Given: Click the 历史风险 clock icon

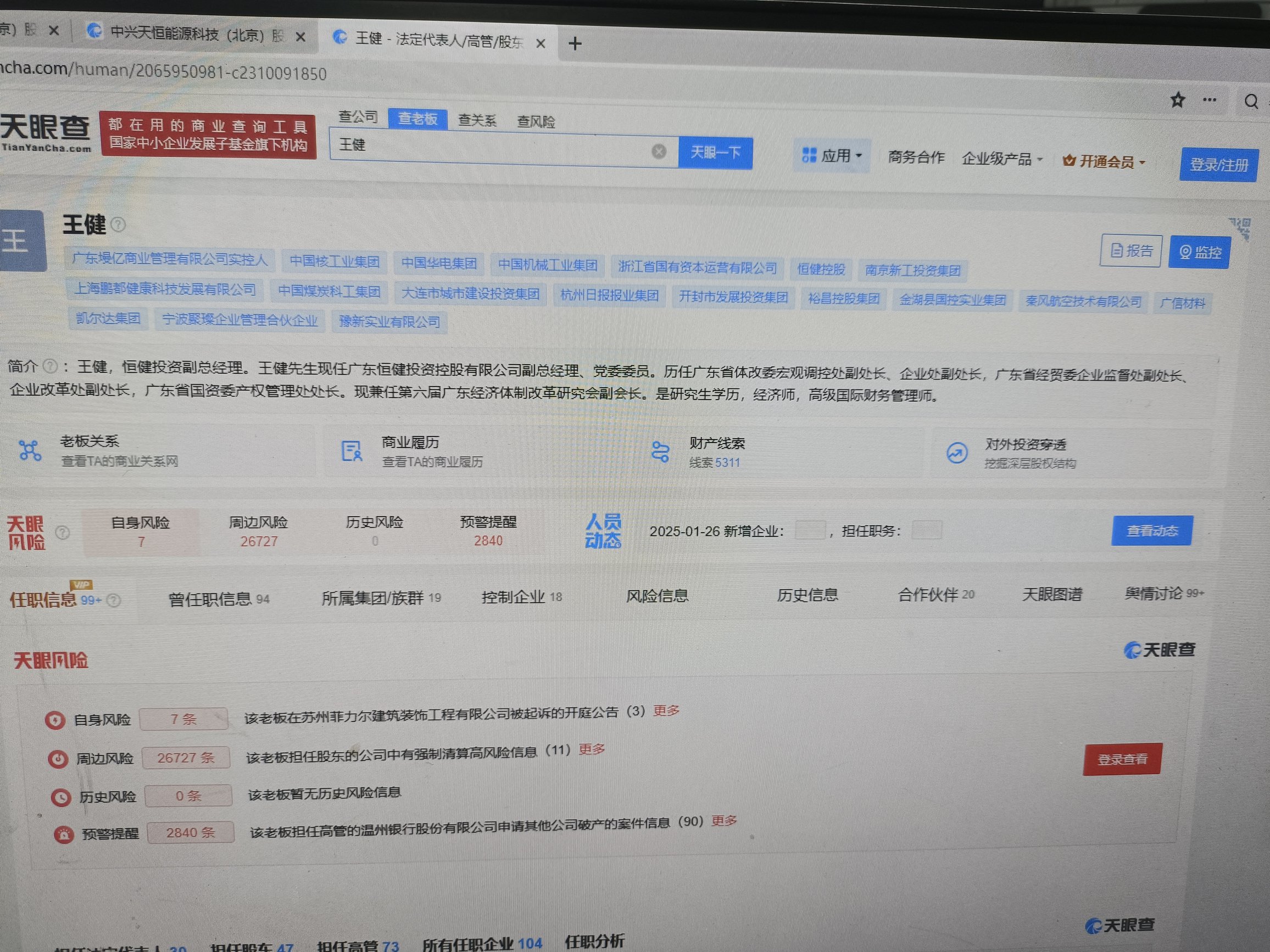Looking at the screenshot, I should (x=60, y=798).
